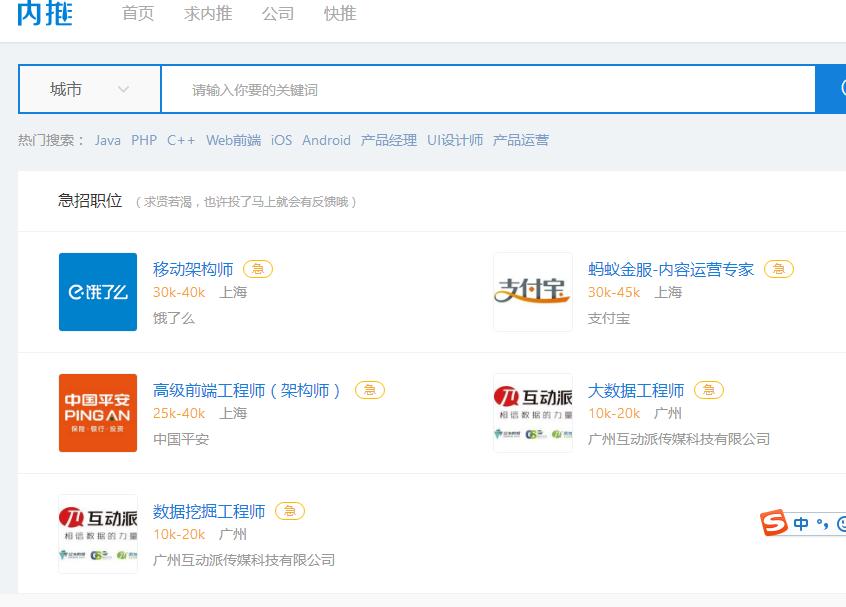Click the 互动派 logo beside 大数据工程师
This screenshot has width=846, height=607.
point(532,412)
